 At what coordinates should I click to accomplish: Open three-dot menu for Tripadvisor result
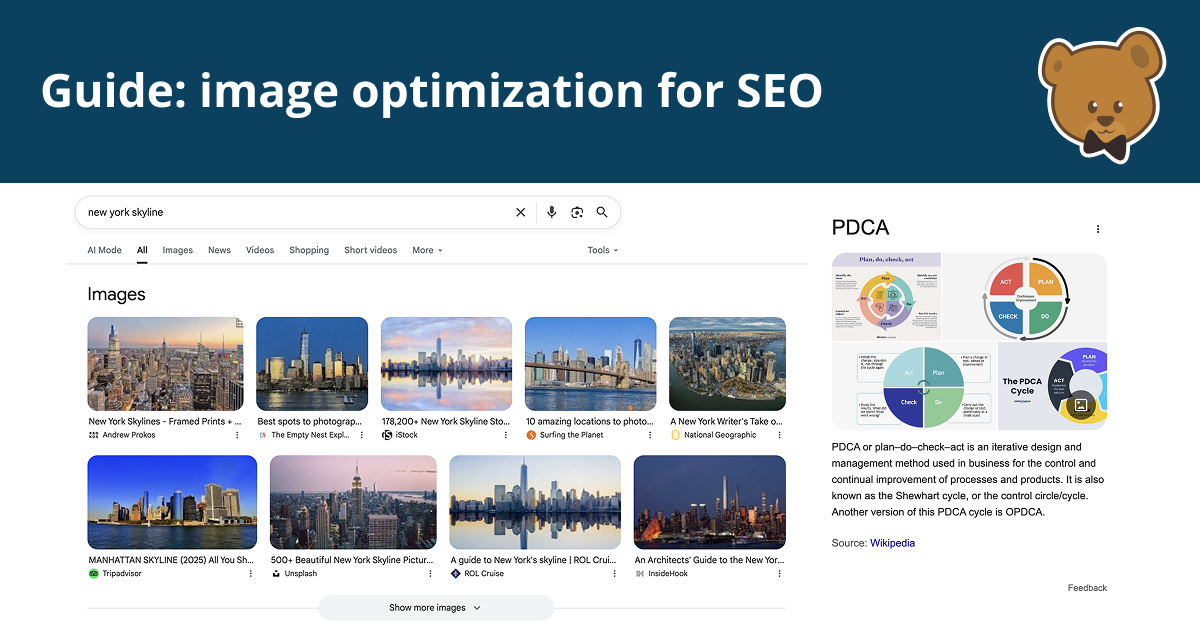pos(250,574)
